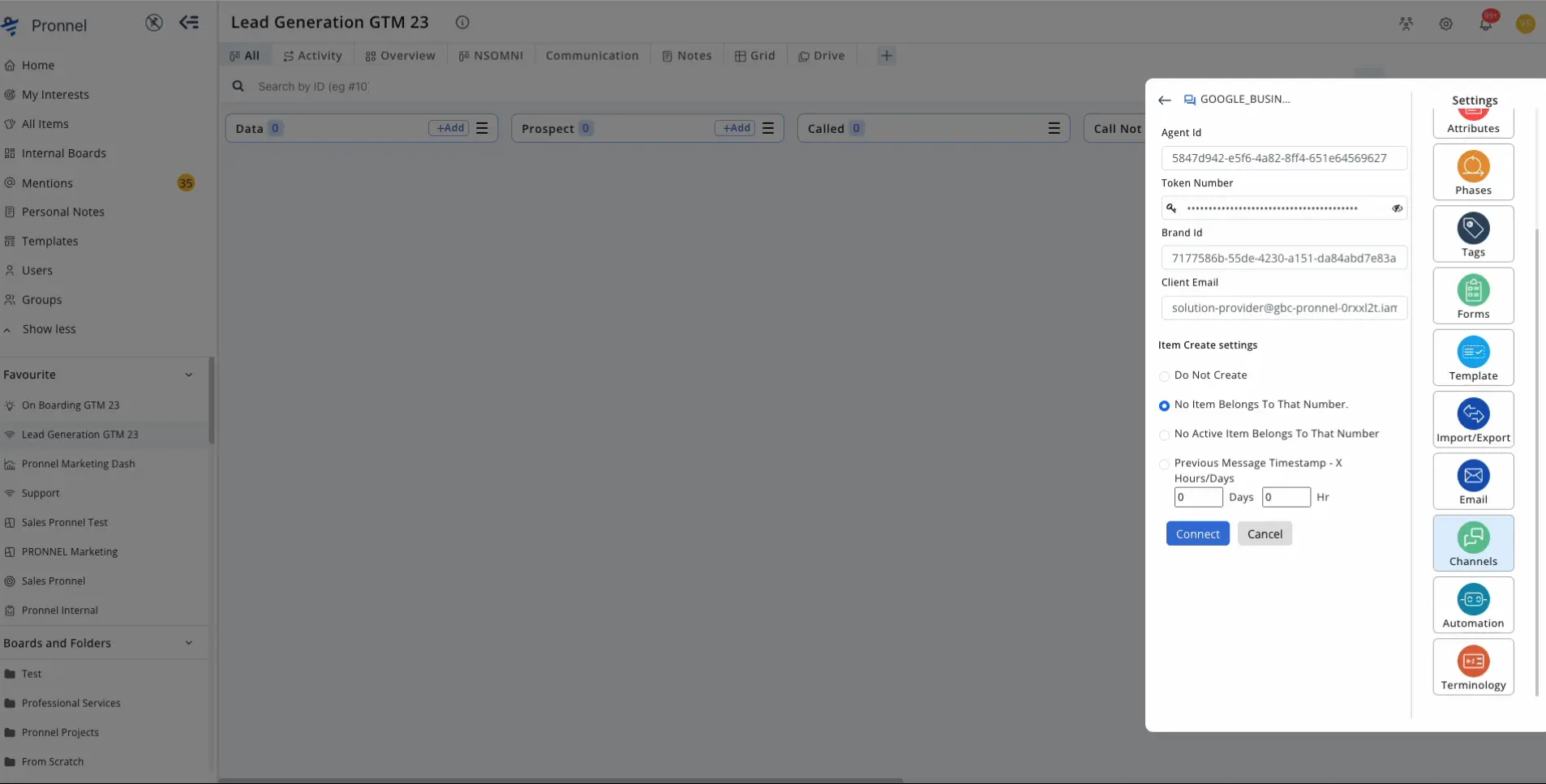Switch to the Activity tab
This screenshot has width=1546, height=784.
(x=312, y=56)
